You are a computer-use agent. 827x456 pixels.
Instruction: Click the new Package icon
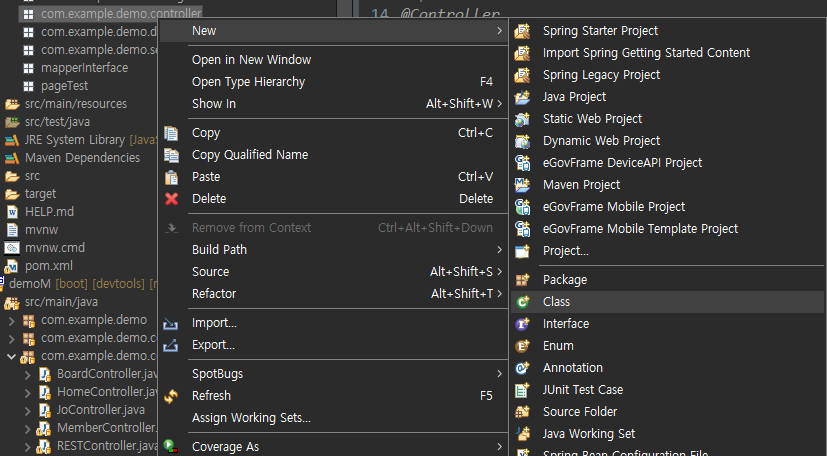click(x=522, y=280)
